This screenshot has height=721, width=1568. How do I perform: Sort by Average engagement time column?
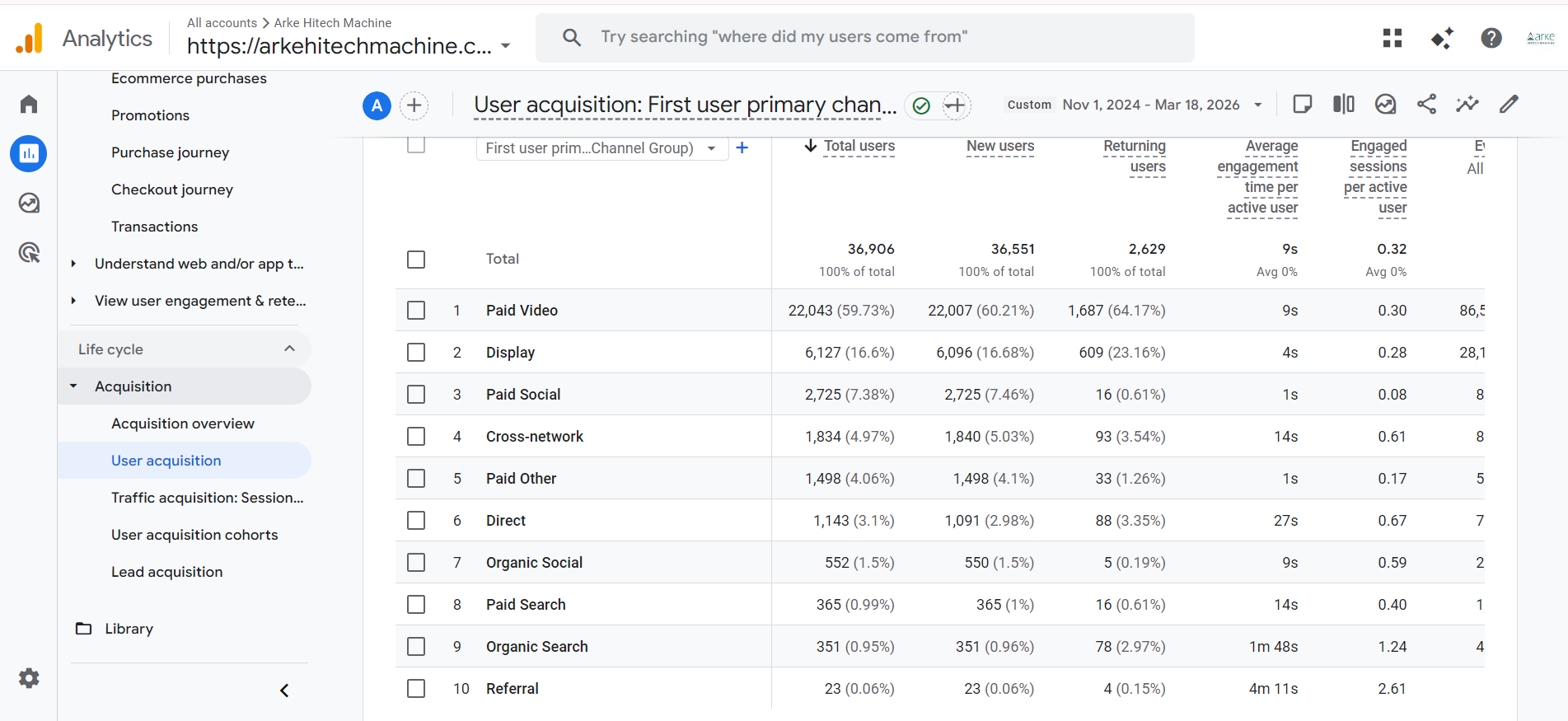click(x=1258, y=177)
